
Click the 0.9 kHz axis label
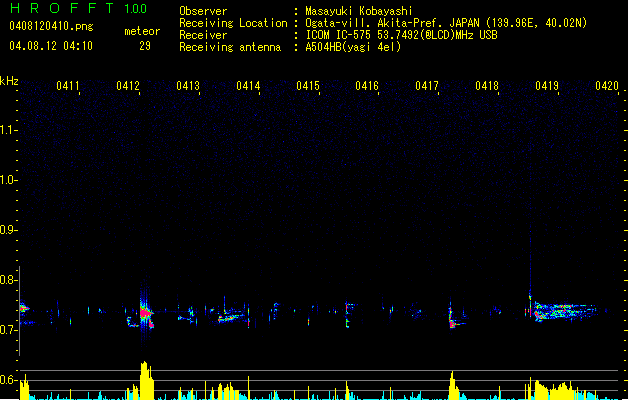[8, 229]
